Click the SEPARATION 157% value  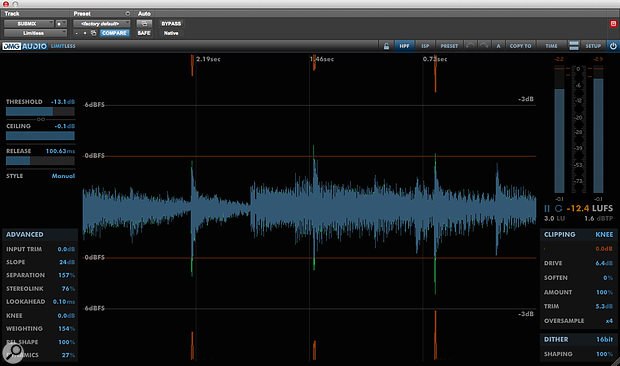click(x=66, y=275)
